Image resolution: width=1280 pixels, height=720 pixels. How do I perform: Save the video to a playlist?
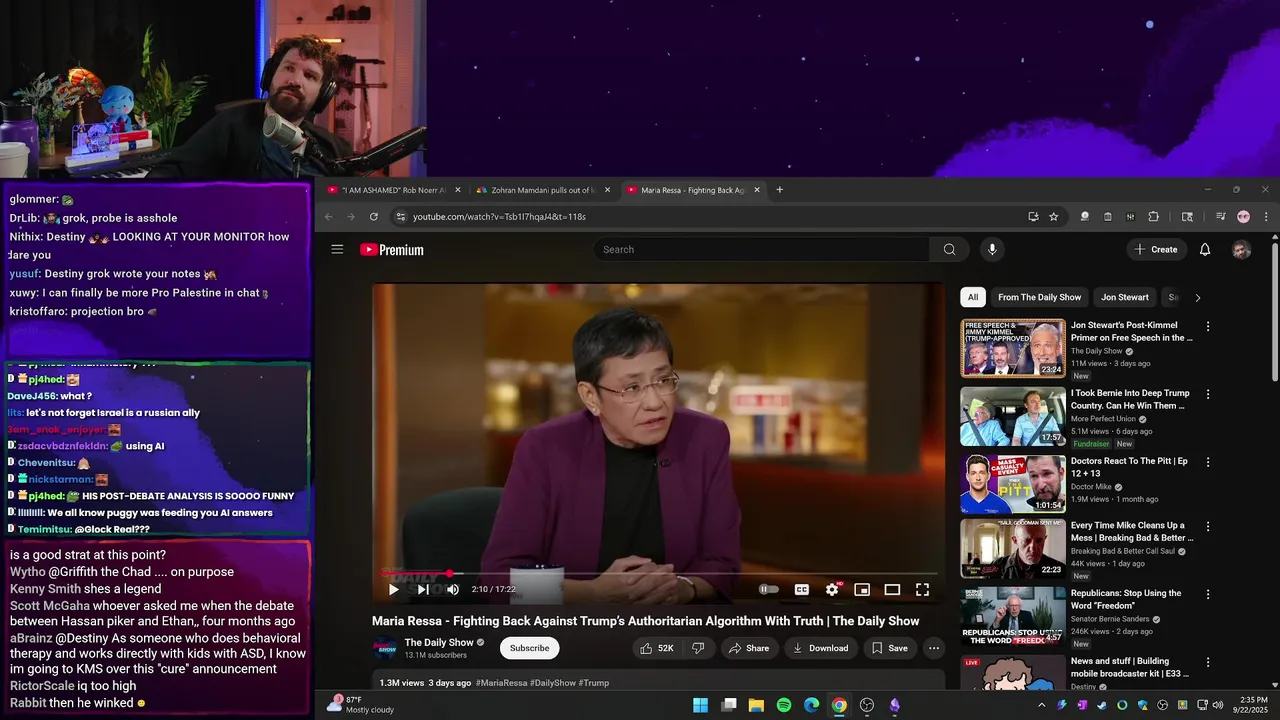click(x=889, y=648)
